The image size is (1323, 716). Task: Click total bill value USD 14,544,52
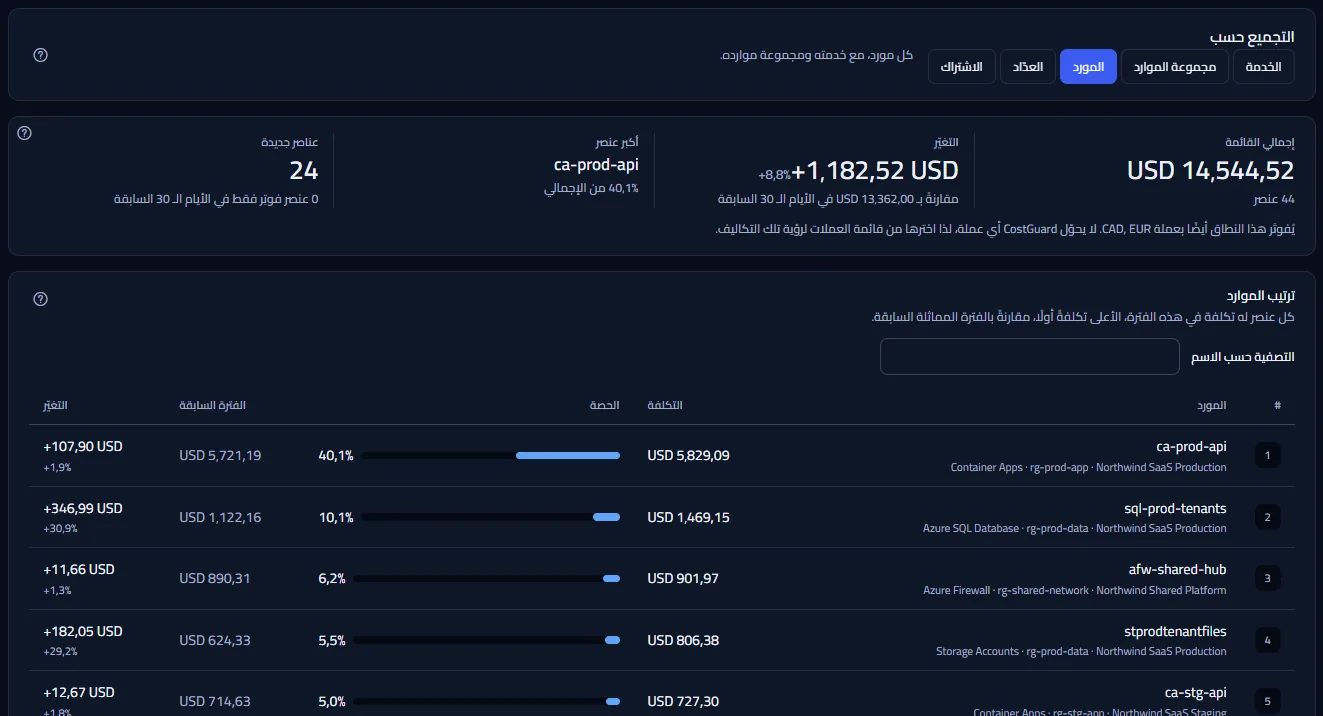[x=1210, y=170]
